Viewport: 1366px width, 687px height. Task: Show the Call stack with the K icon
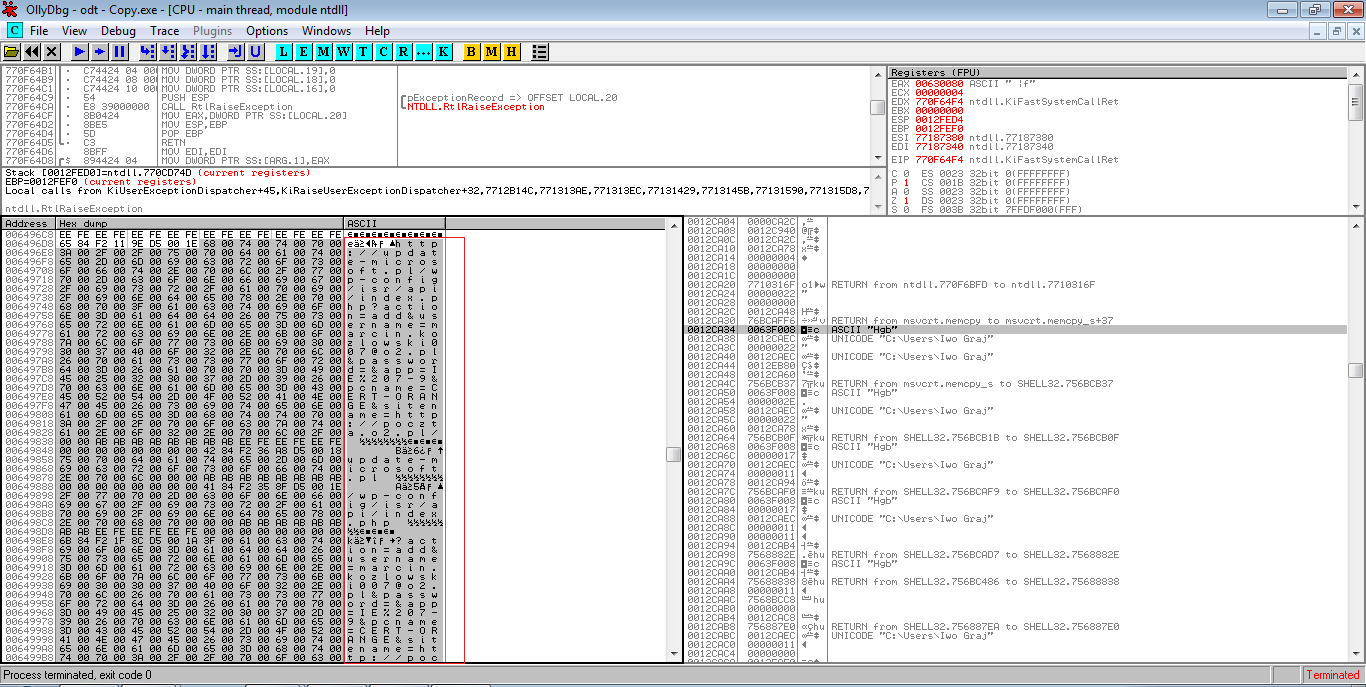pos(443,51)
